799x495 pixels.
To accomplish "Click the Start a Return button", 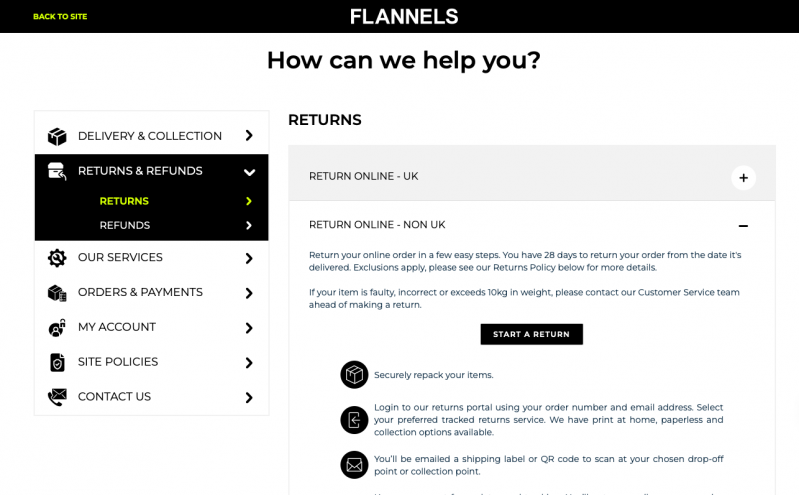I will pos(531,334).
